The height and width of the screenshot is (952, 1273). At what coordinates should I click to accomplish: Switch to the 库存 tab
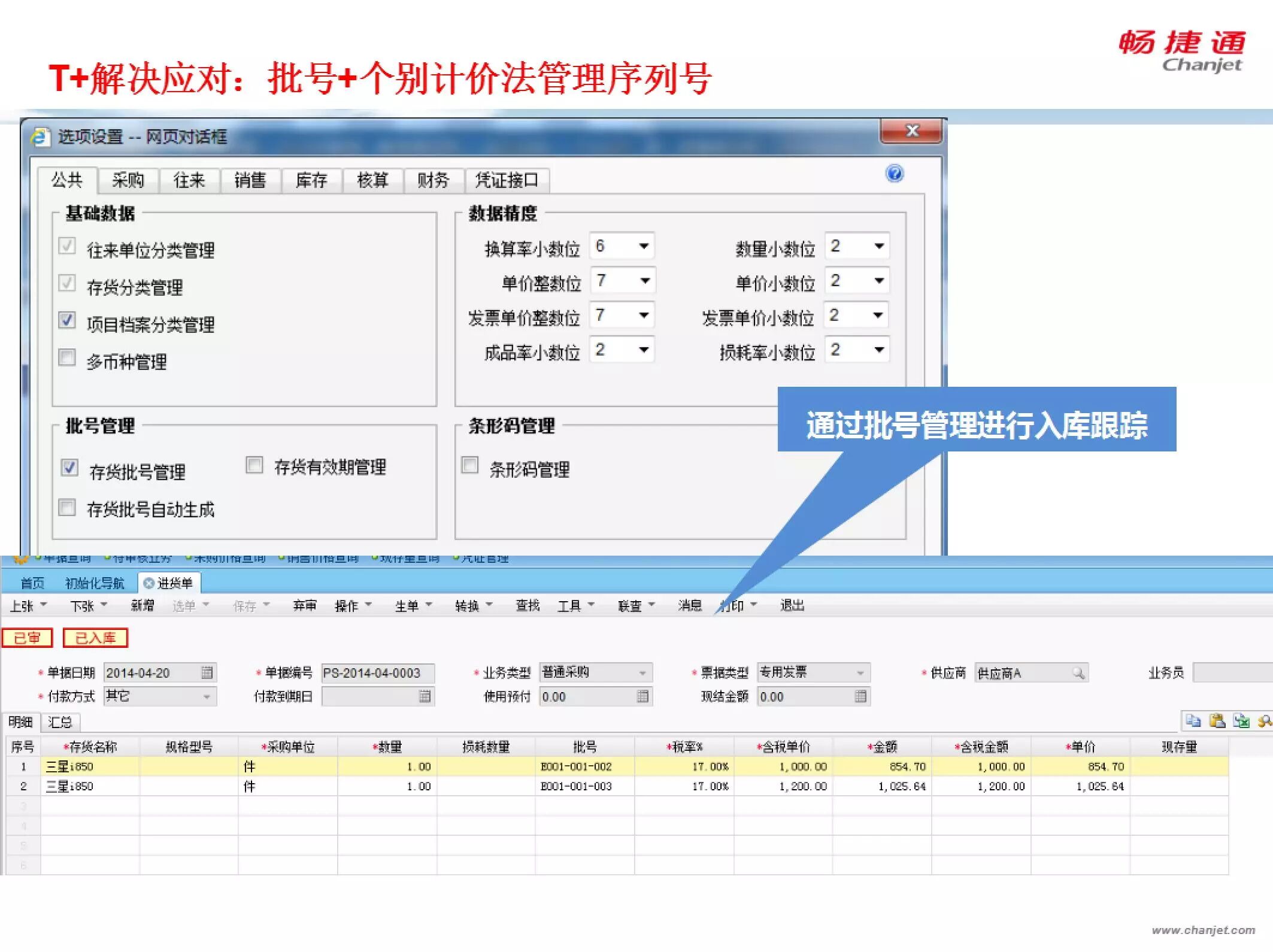[x=311, y=180]
